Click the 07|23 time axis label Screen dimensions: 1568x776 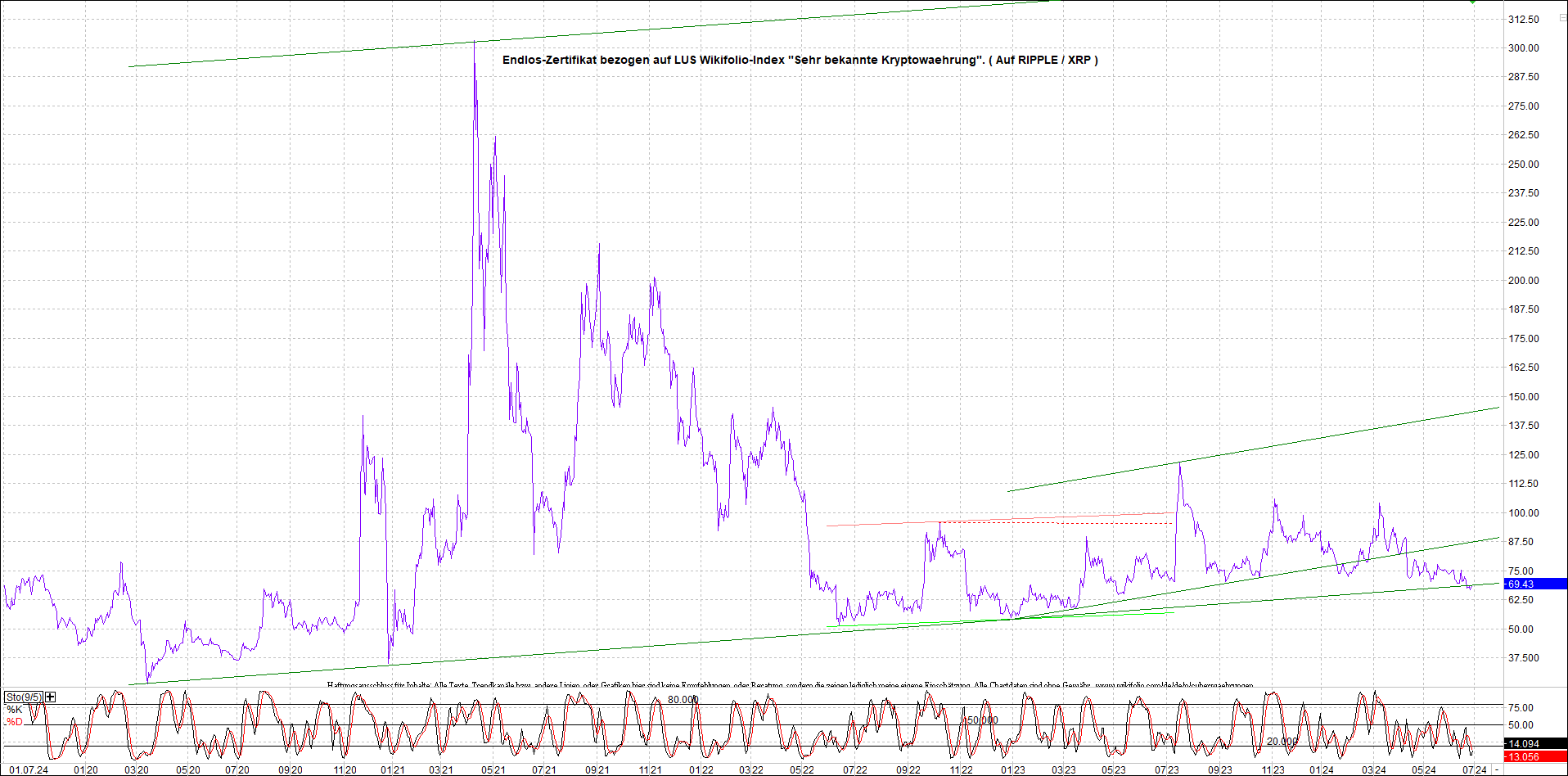pos(1166,769)
